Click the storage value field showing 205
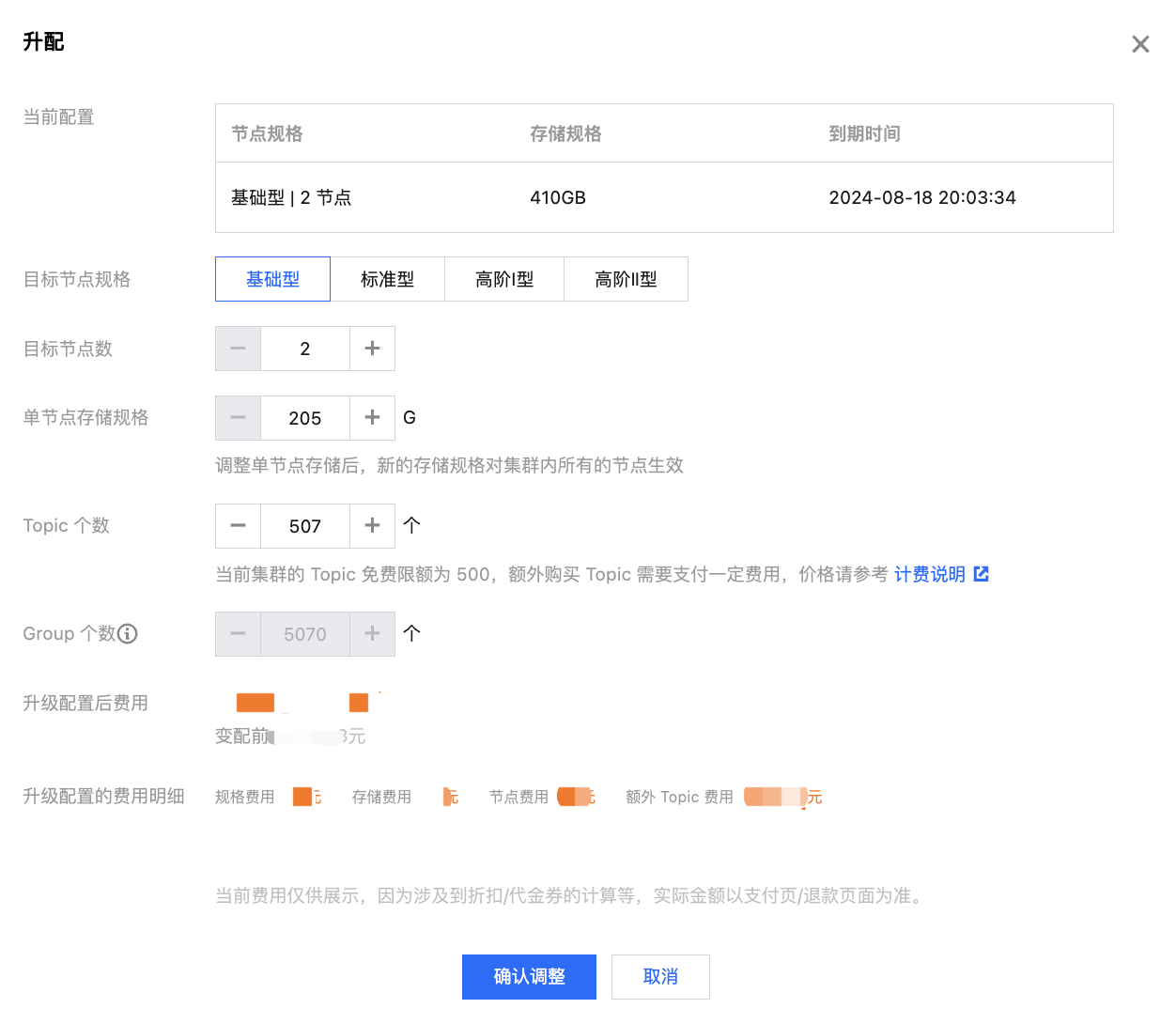 305,418
